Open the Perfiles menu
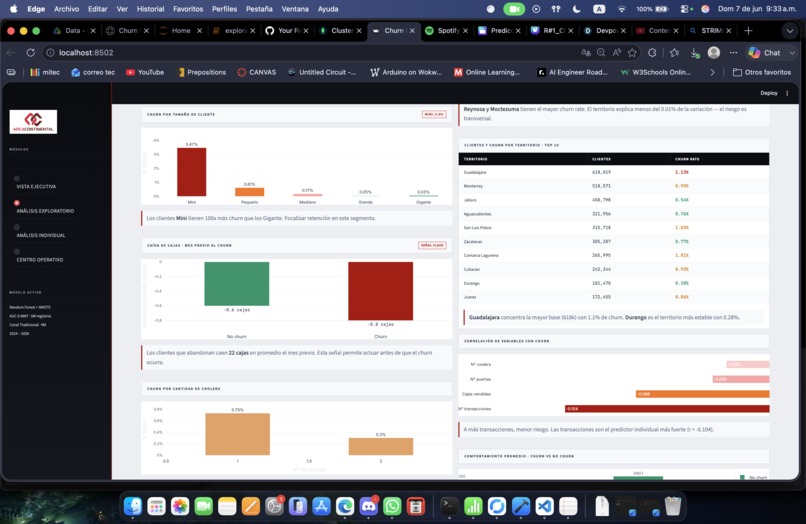806x524 pixels. click(x=225, y=9)
